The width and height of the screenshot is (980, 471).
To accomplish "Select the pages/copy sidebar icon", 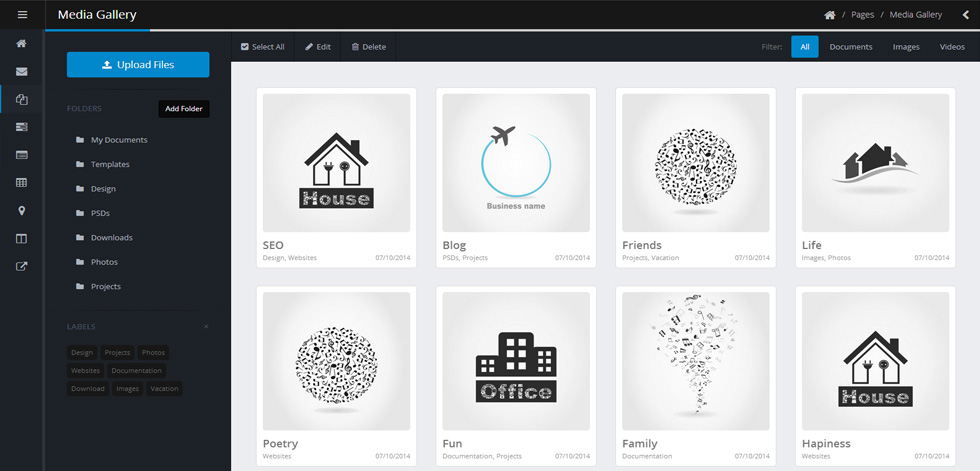I will point(22,99).
